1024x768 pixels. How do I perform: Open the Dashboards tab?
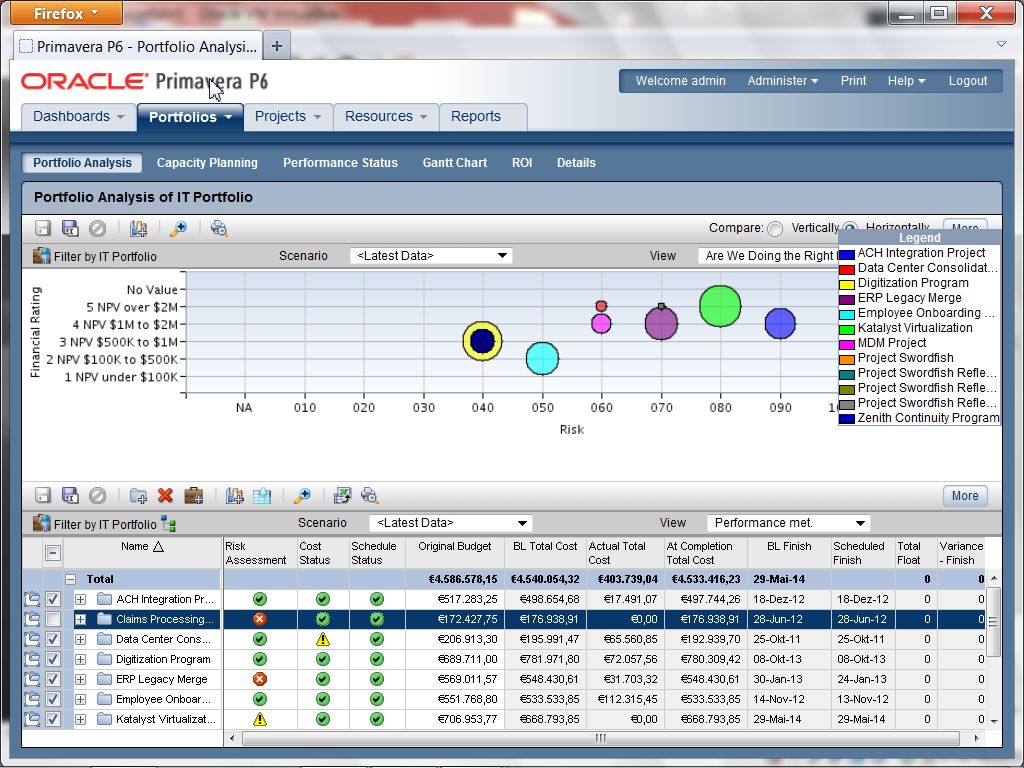[x=78, y=117]
